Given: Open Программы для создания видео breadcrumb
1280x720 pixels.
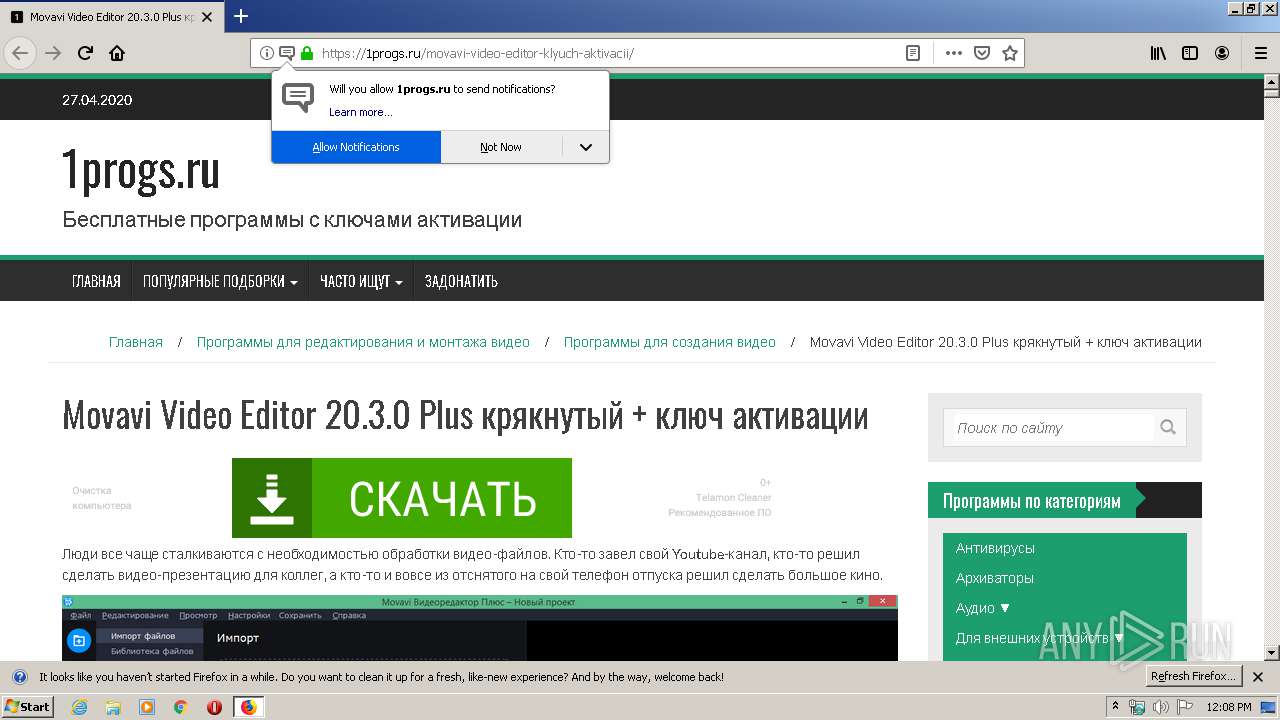Looking at the screenshot, I should click(x=670, y=342).
